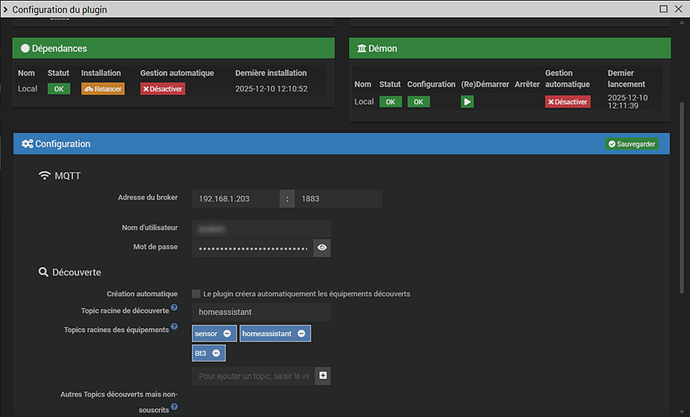Image resolution: width=690 pixels, height=417 pixels.
Task: Click the Dépendances panel header
Action: click(173, 48)
